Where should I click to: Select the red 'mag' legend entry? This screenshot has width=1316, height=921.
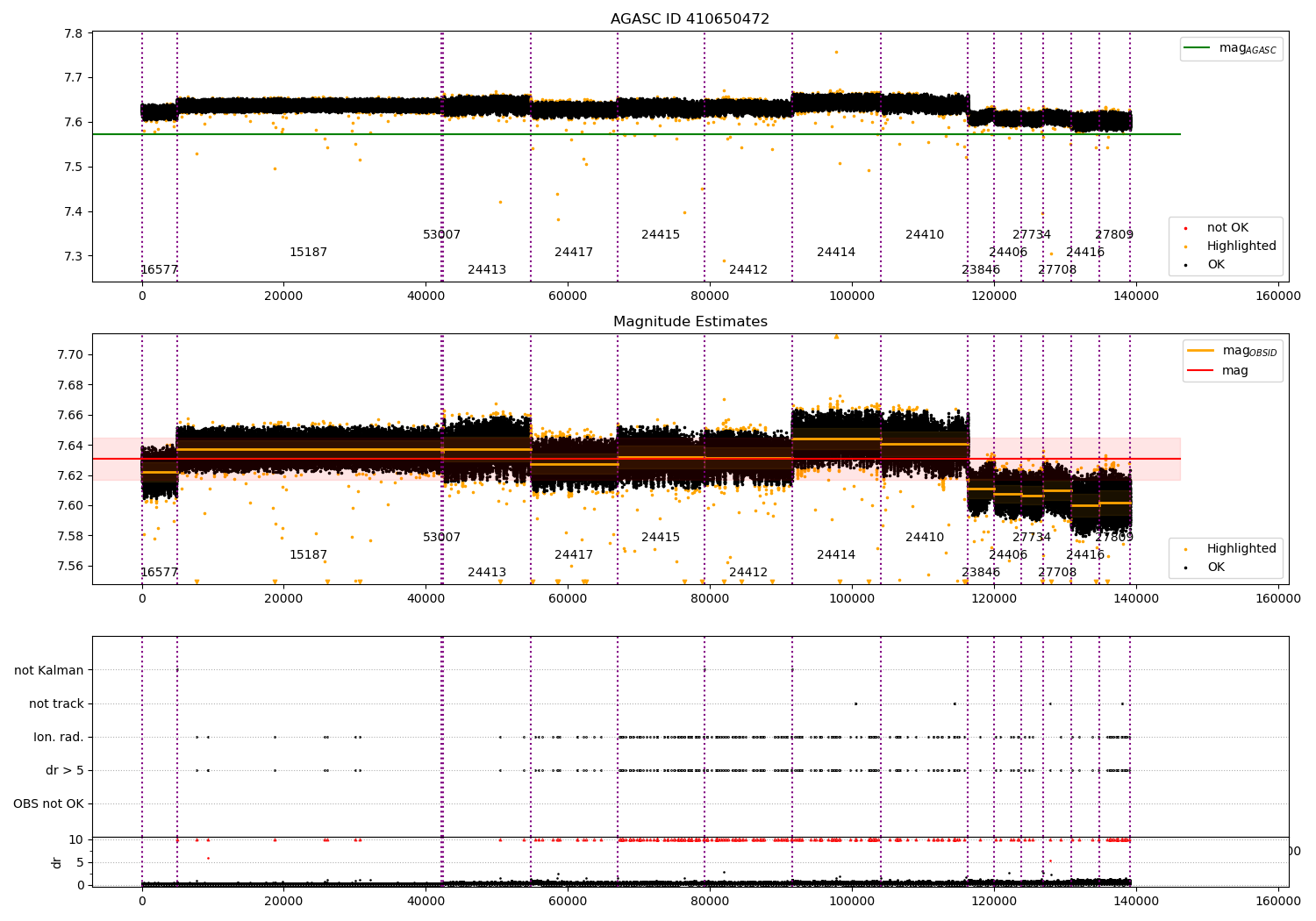point(1219,370)
